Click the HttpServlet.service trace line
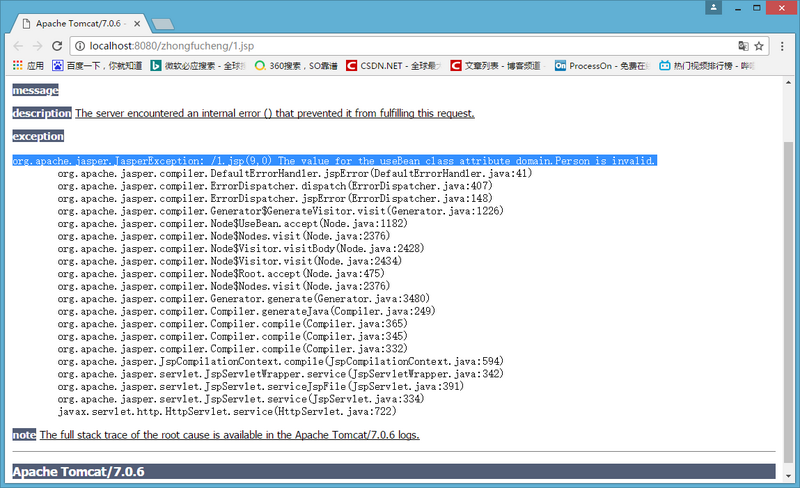The height and width of the screenshot is (488, 800). tap(227, 411)
